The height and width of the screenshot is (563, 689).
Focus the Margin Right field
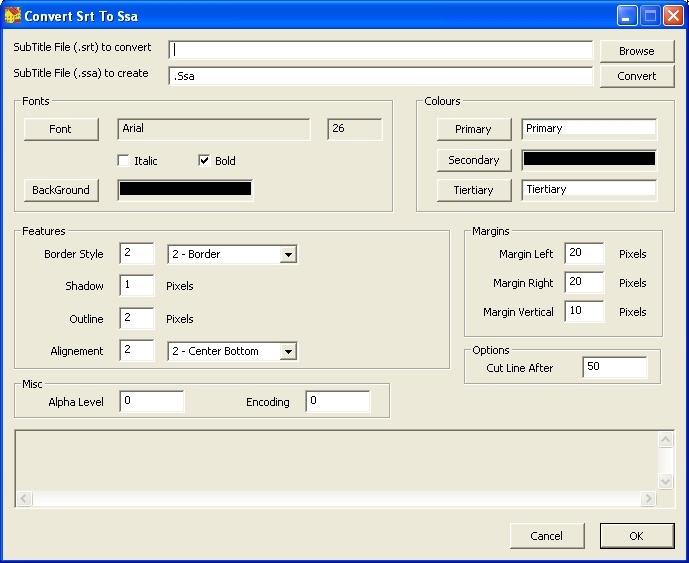point(584,282)
